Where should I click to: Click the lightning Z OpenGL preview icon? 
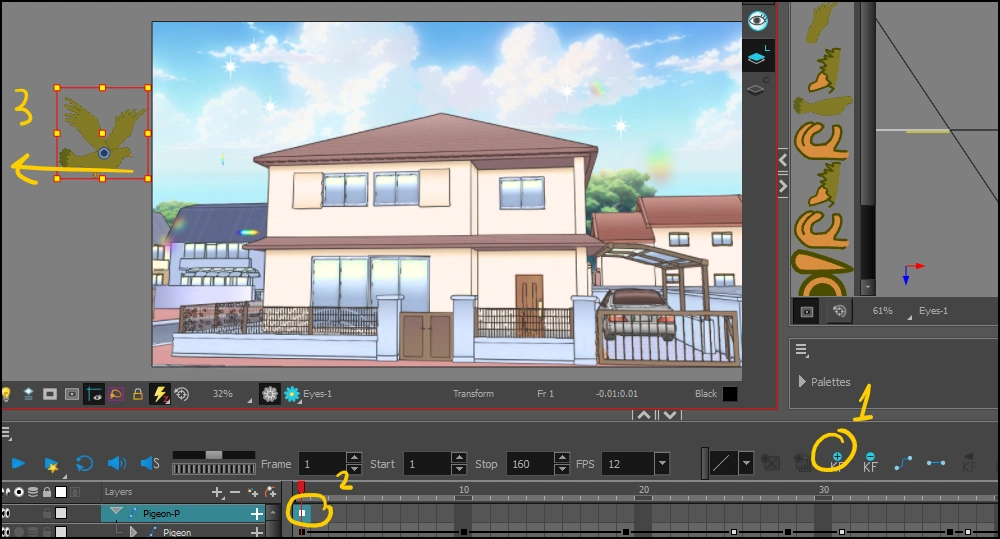[x=159, y=394]
